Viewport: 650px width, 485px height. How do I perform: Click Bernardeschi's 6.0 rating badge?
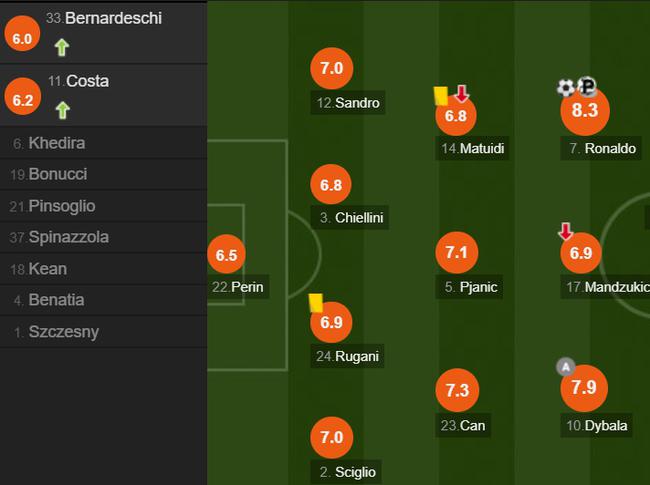pos(22,34)
